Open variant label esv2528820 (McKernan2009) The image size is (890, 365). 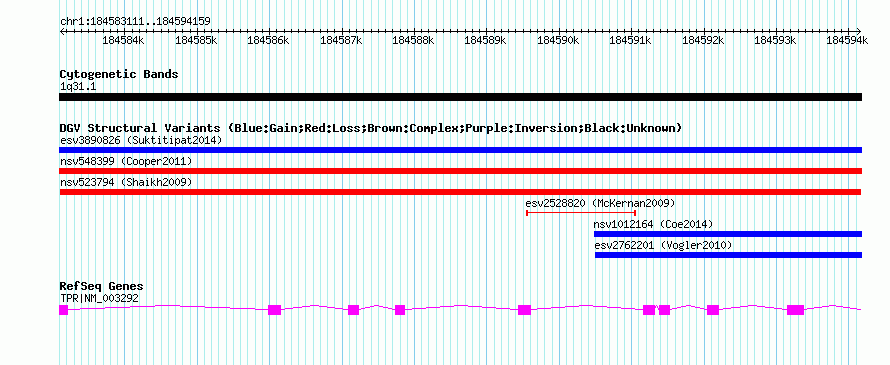[x=600, y=203]
